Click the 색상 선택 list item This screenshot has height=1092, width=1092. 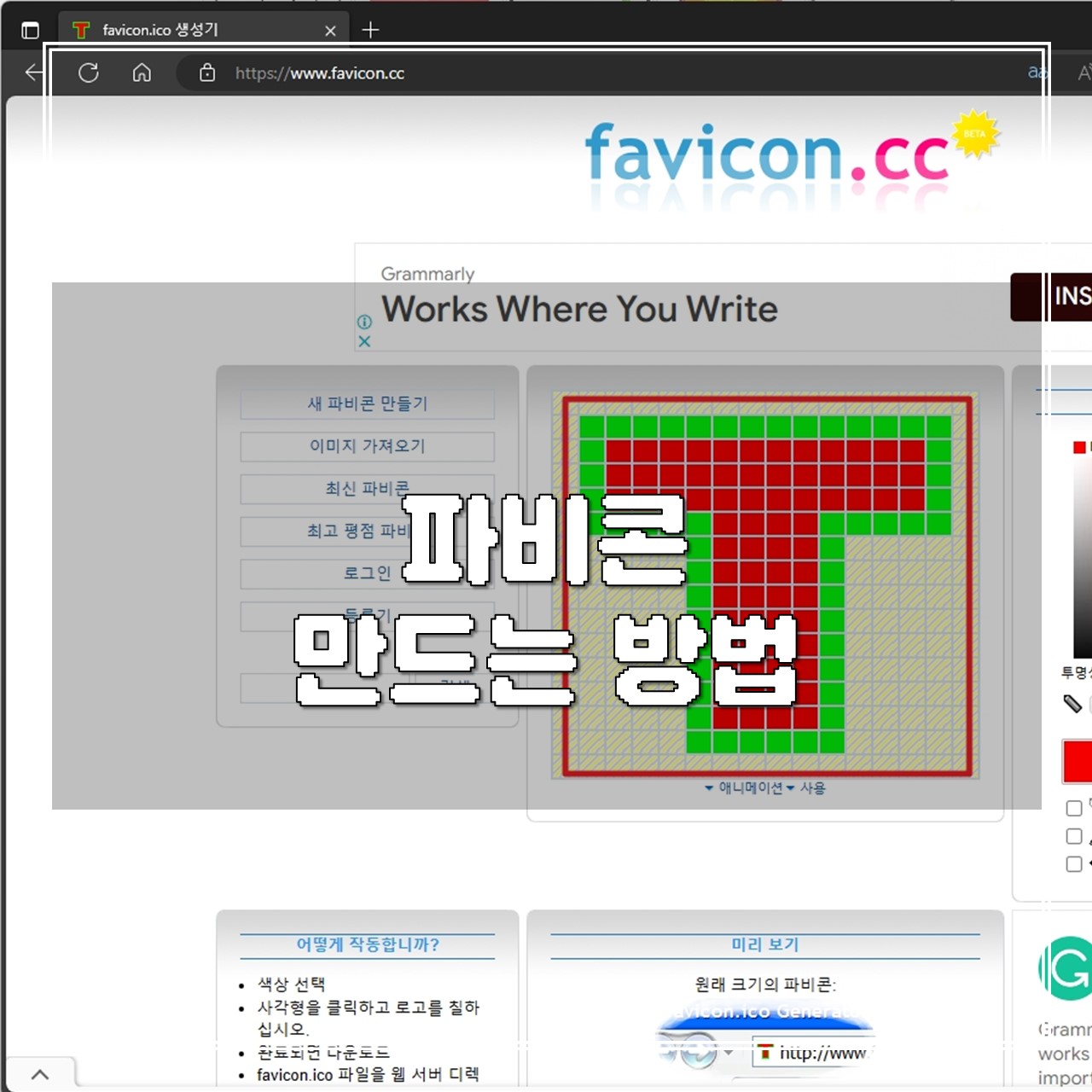(x=291, y=985)
